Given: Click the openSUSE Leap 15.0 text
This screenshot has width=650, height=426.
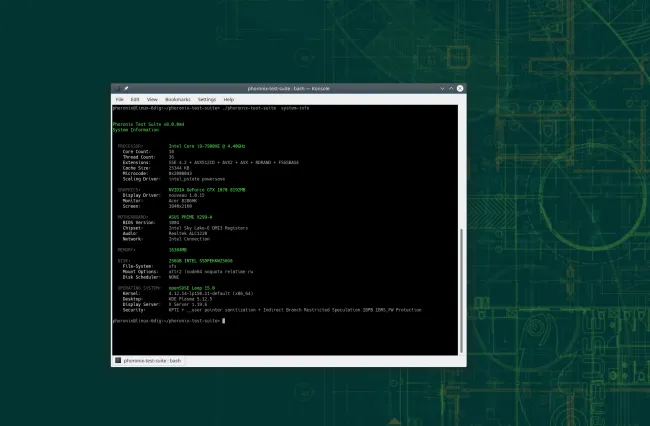Looking at the screenshot, I should pos(192,288).
